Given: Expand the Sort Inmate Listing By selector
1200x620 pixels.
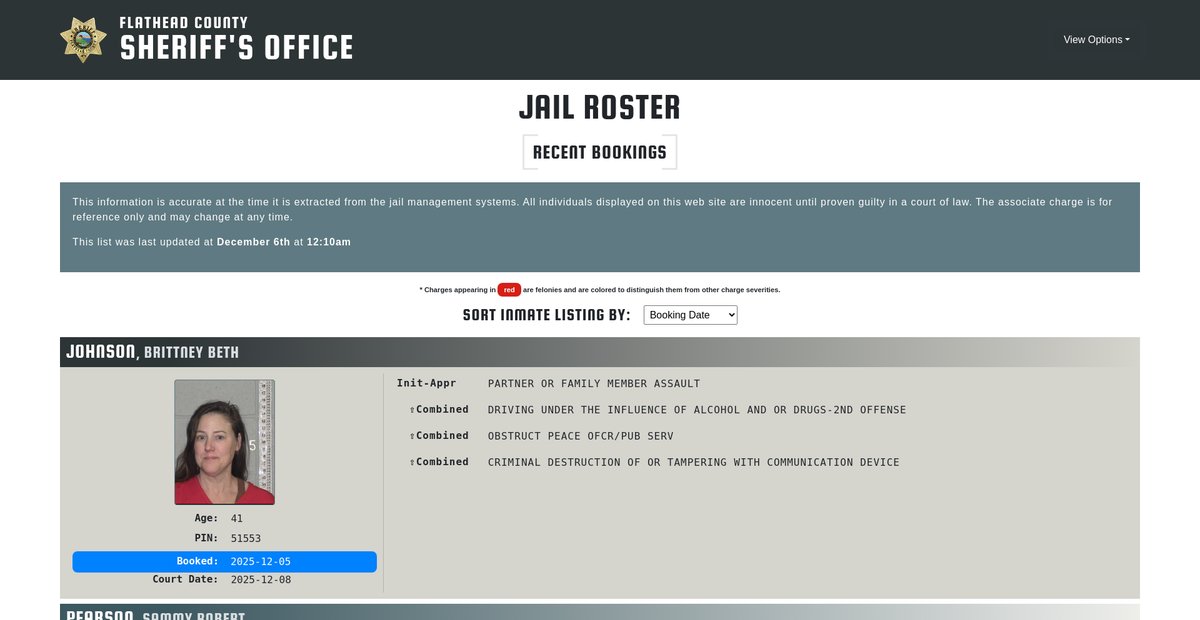Looking at the screenshot, I should click(x=690, y=315).
